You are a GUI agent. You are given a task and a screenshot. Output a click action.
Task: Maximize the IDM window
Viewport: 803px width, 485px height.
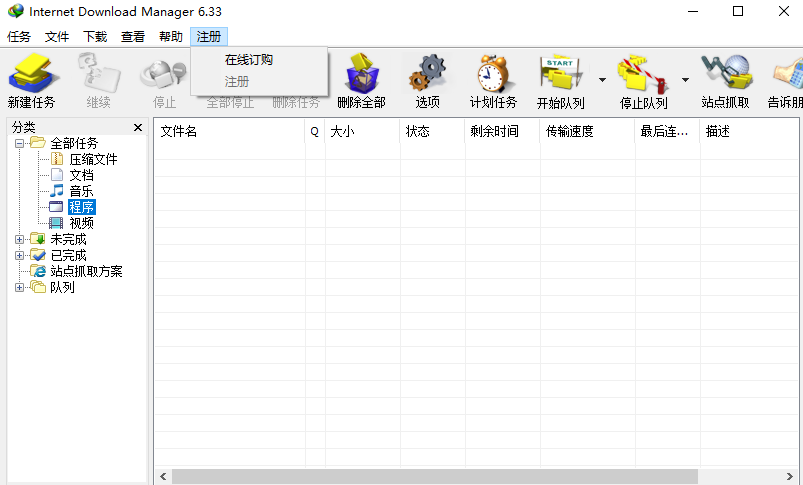(737, 11)
